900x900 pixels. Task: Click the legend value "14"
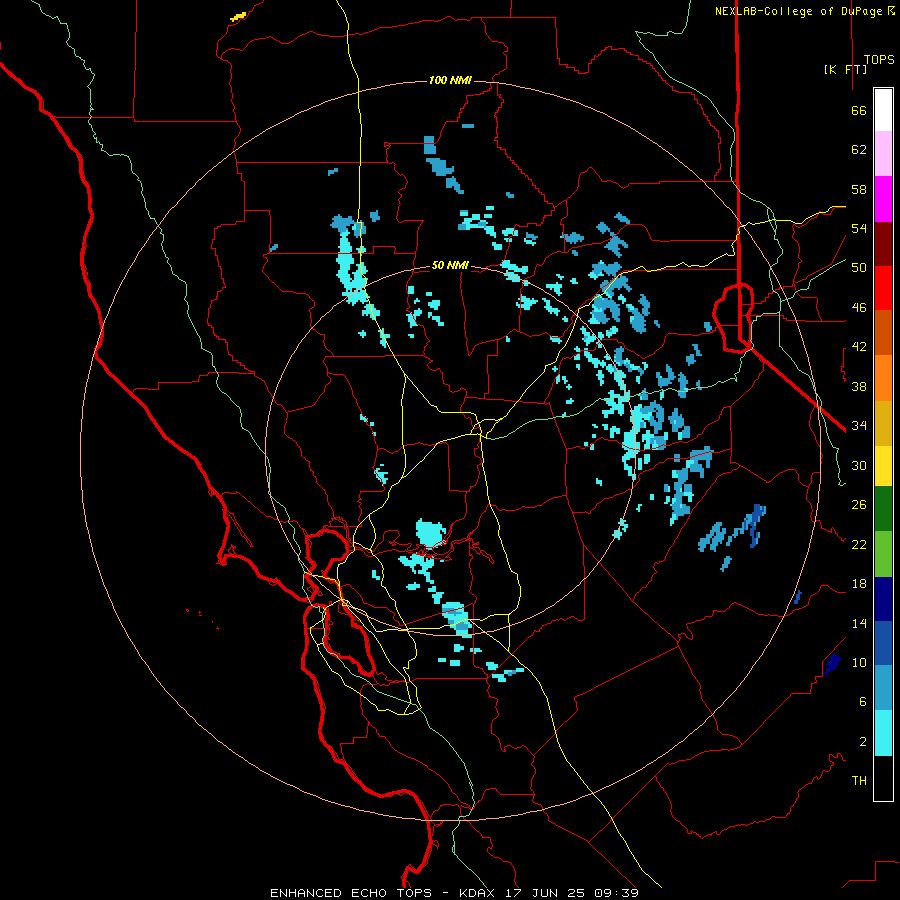click(x=859, y=623)
